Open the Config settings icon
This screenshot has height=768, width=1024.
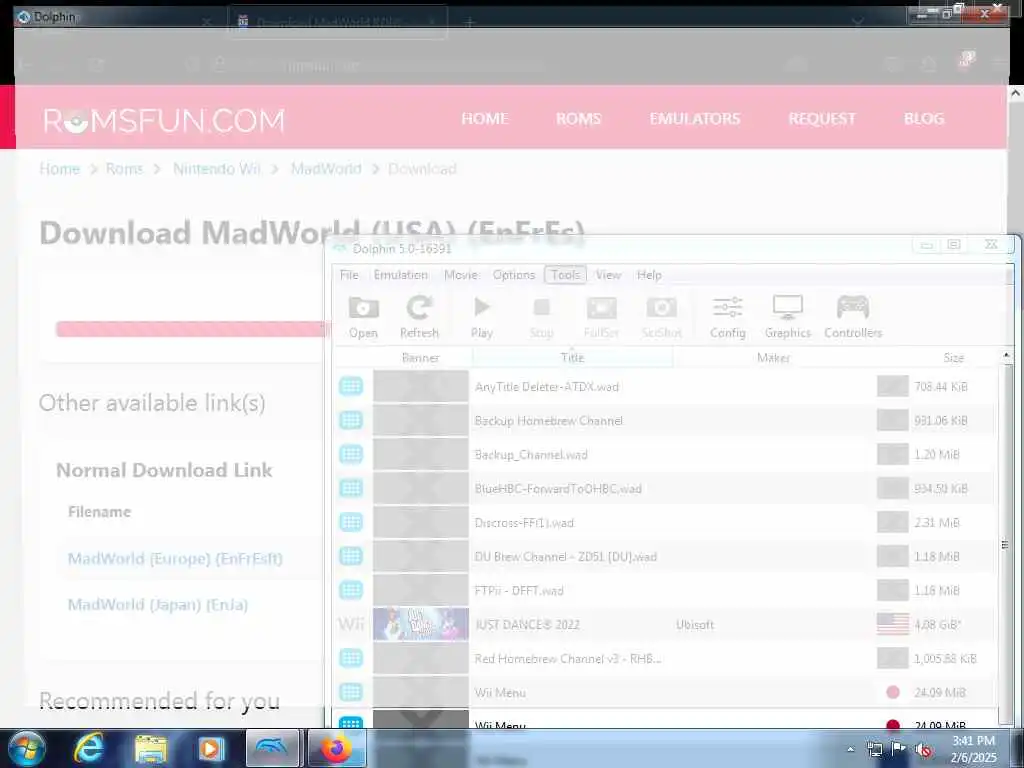728,317
